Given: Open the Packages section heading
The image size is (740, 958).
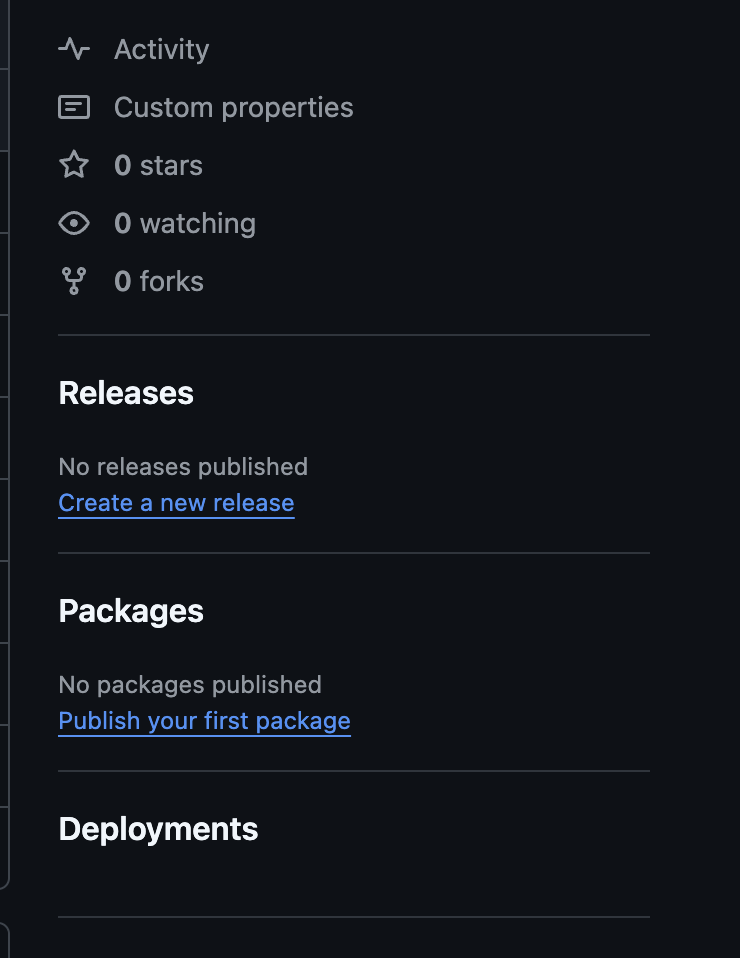Looking at the screenshot, I should pos(131,612).
